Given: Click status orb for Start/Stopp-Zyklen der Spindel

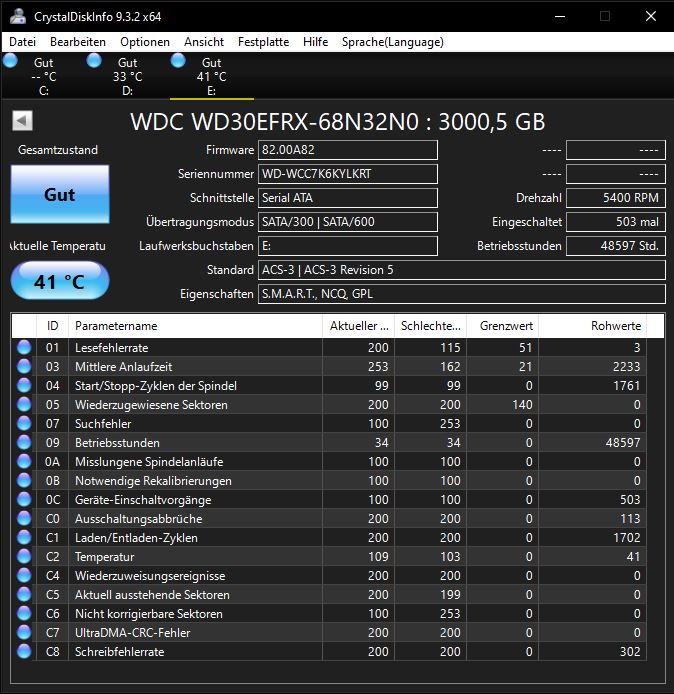Looking at the screenshot, I should click(24, 386).
